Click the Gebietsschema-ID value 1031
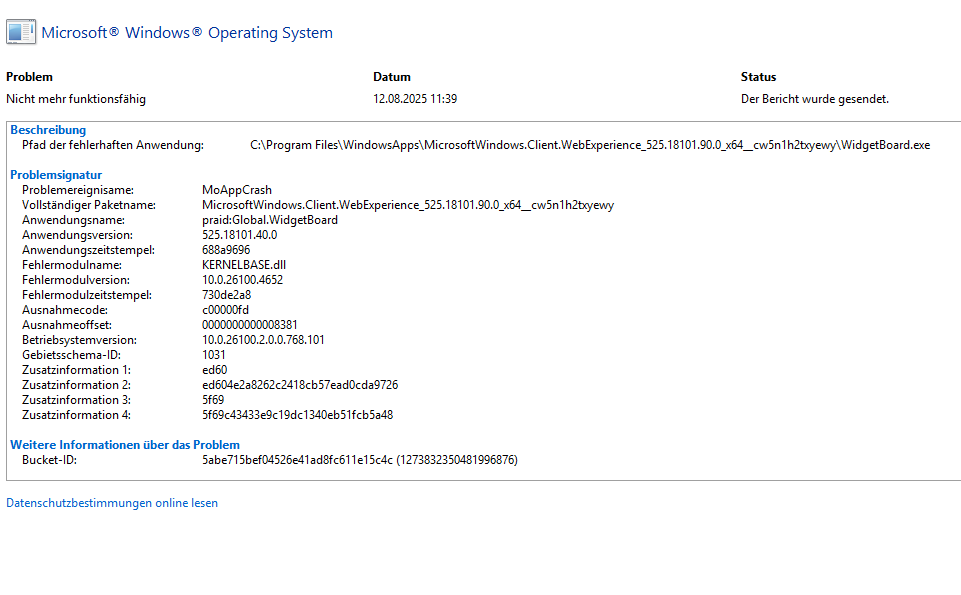 [x=213, y=355]
